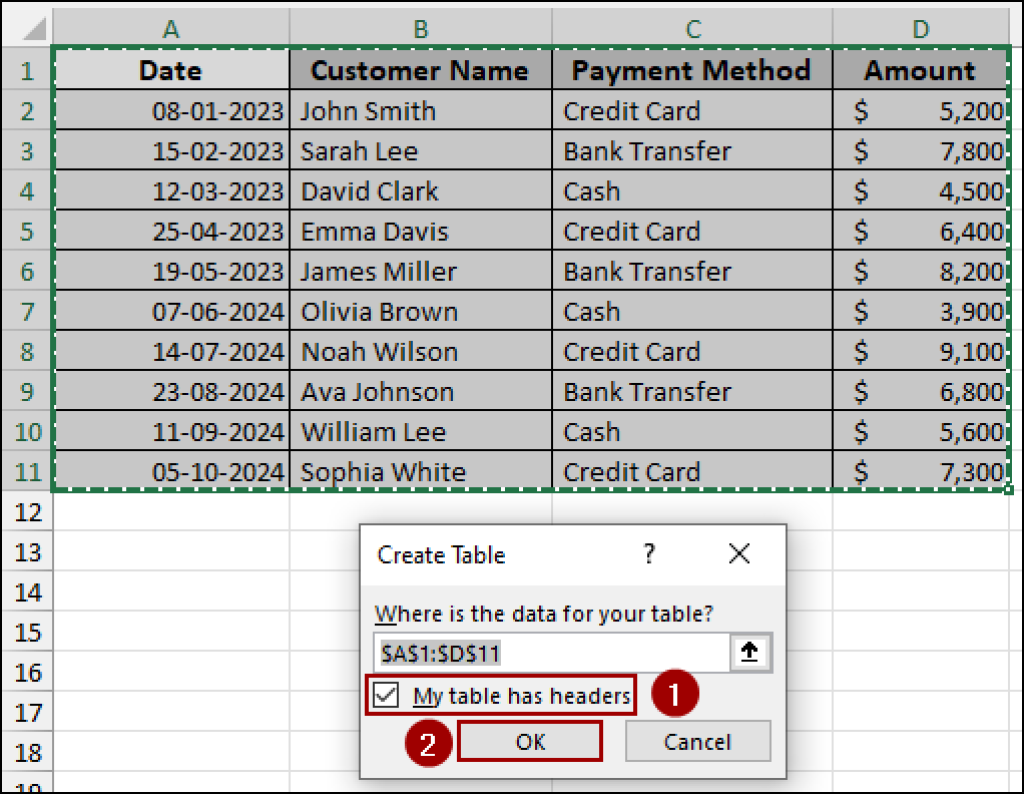Select the cell containing Sophia White
Image resolution: width=1024 pixels, height=794 pixels.
420,471
